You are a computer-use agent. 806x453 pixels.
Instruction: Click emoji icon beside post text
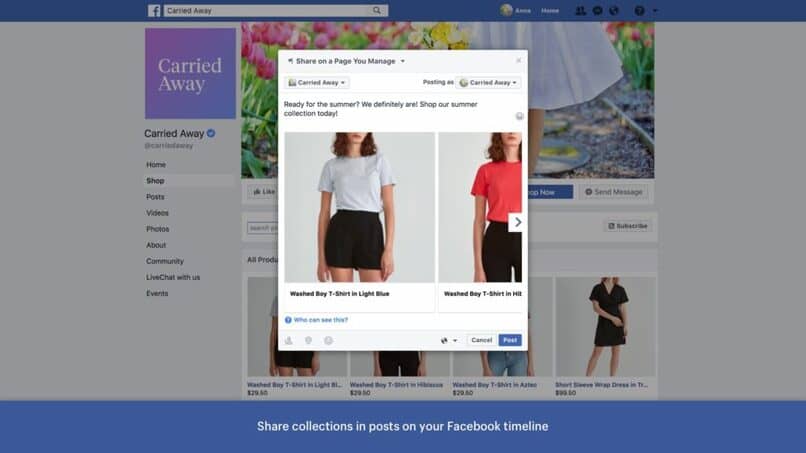click(519, 116)
